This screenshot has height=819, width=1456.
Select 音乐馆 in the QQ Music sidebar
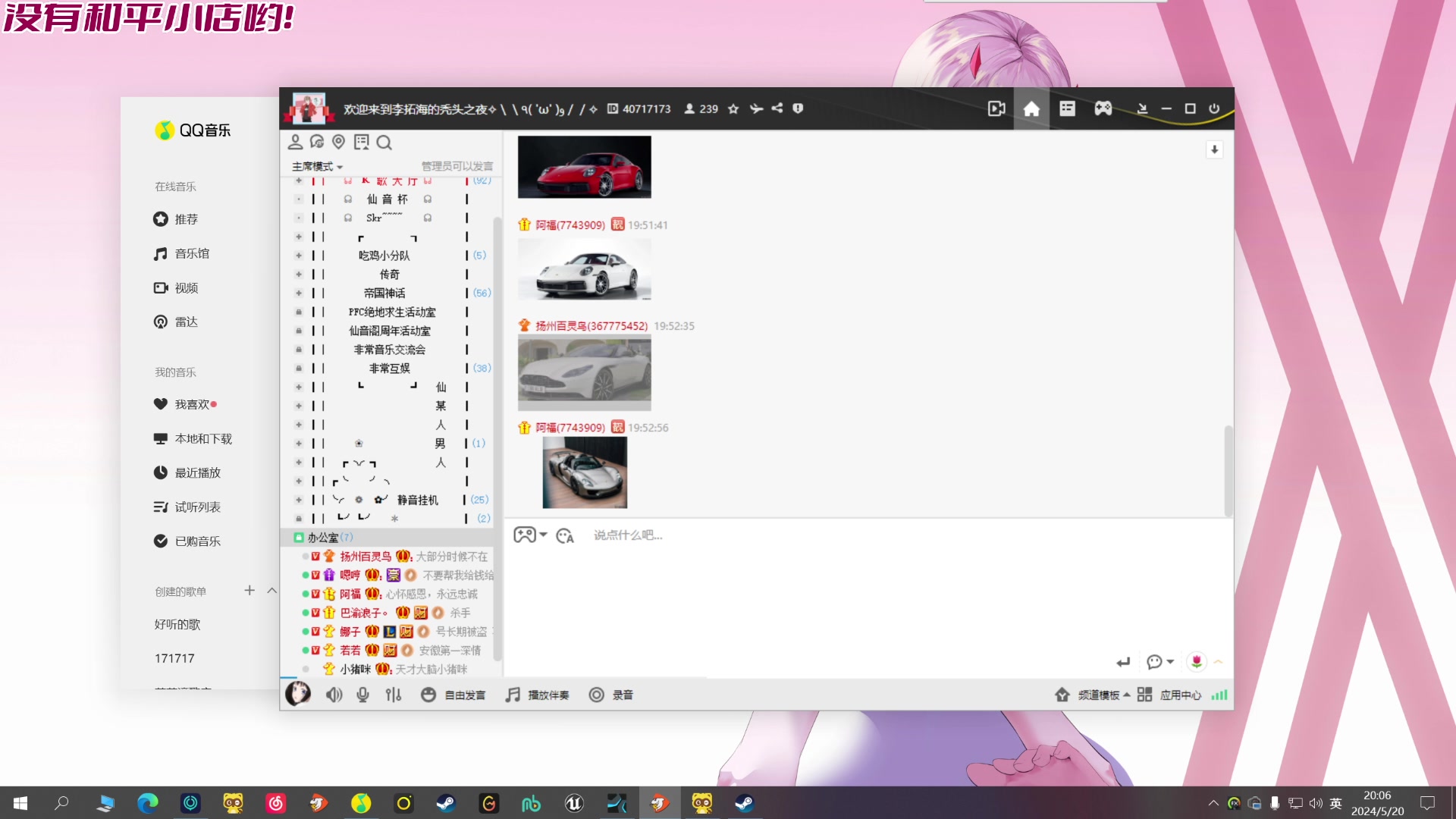[191, 253]
